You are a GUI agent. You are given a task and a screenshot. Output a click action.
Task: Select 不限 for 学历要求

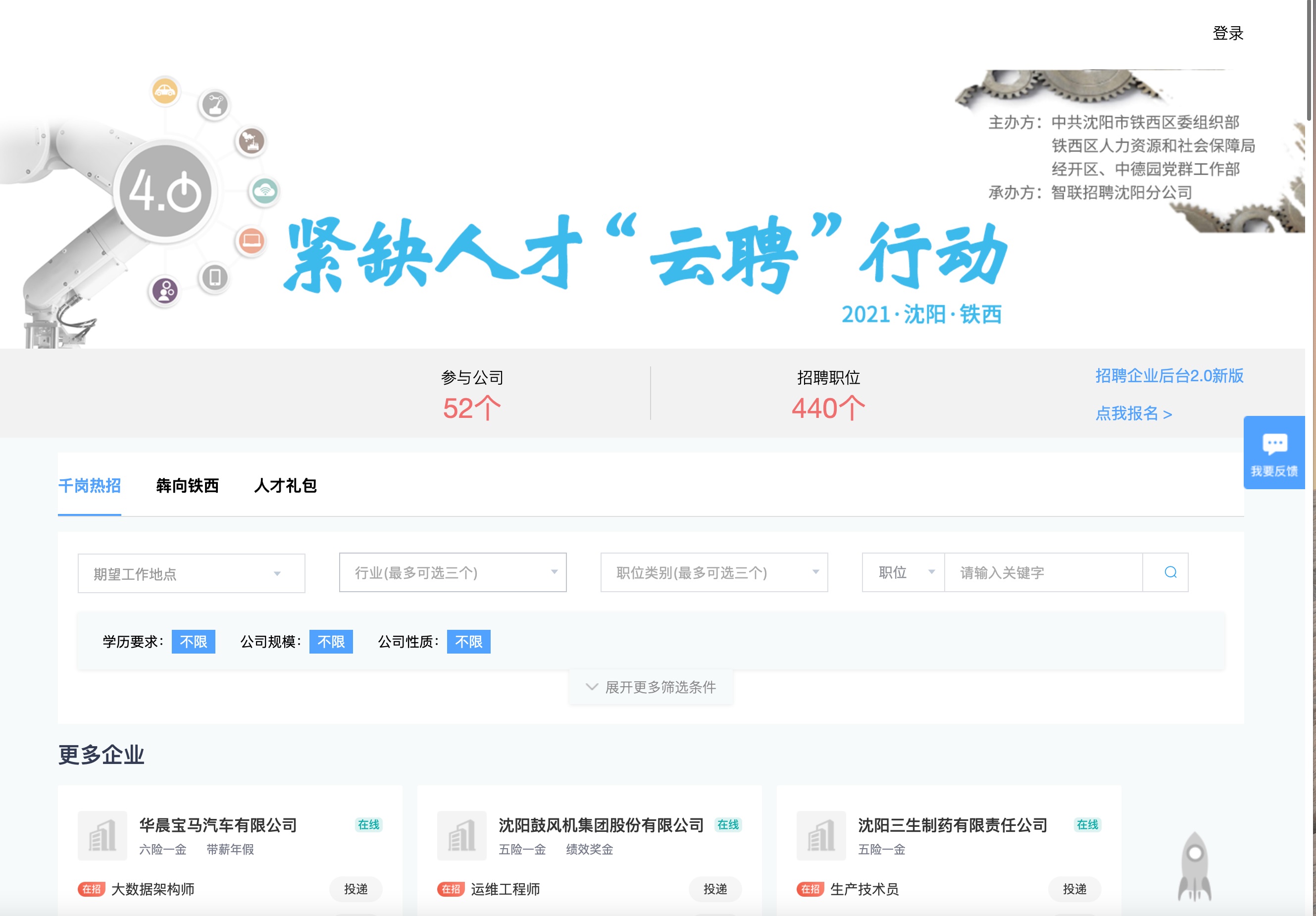[193, 641]
